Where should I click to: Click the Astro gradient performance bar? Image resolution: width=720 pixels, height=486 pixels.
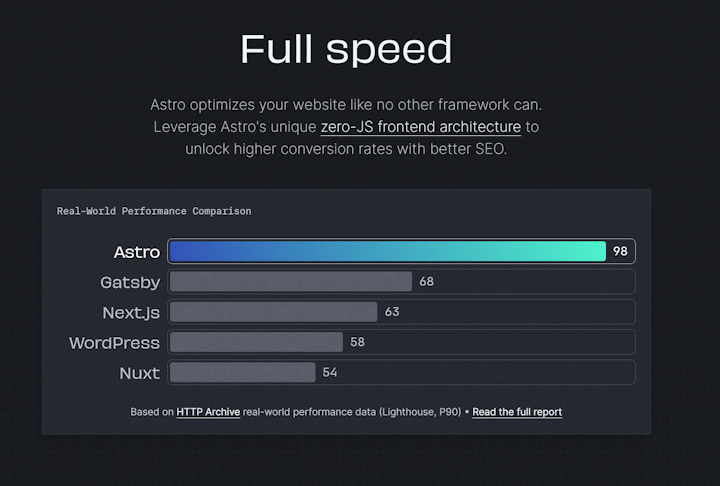[387, 251]
